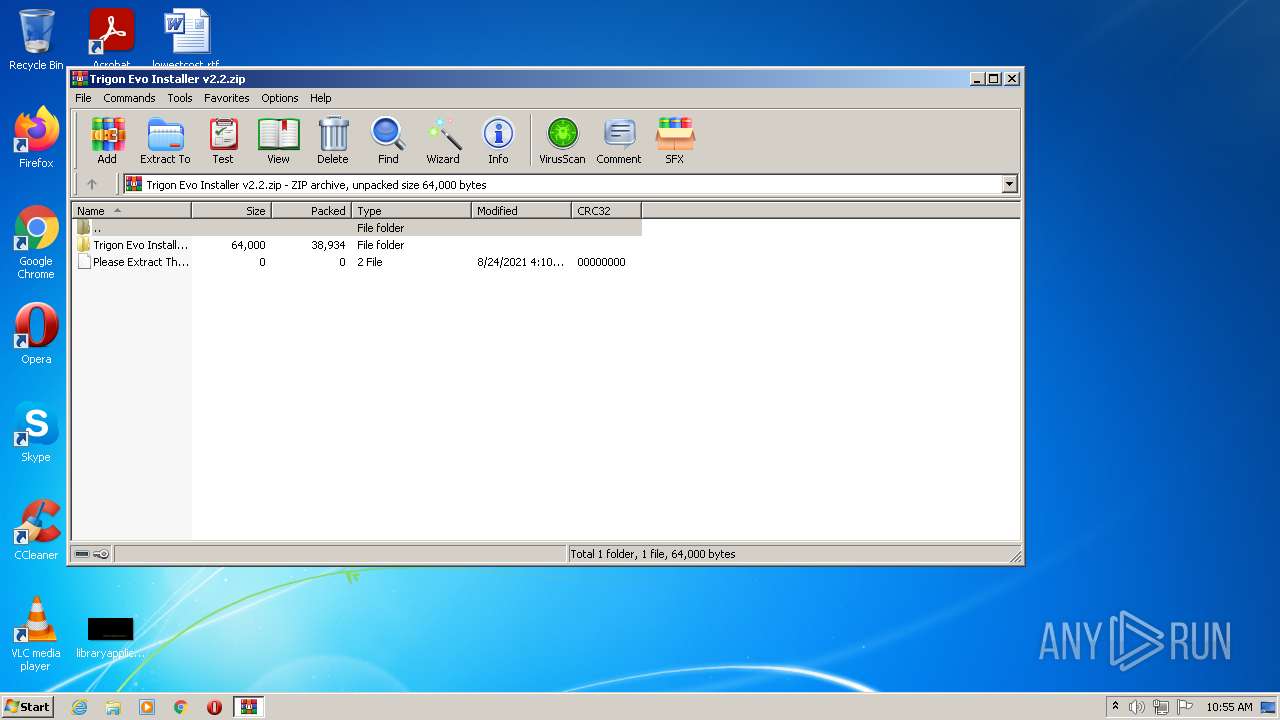Open the Start menu
1280x720 pixels.
coord(27,706)
